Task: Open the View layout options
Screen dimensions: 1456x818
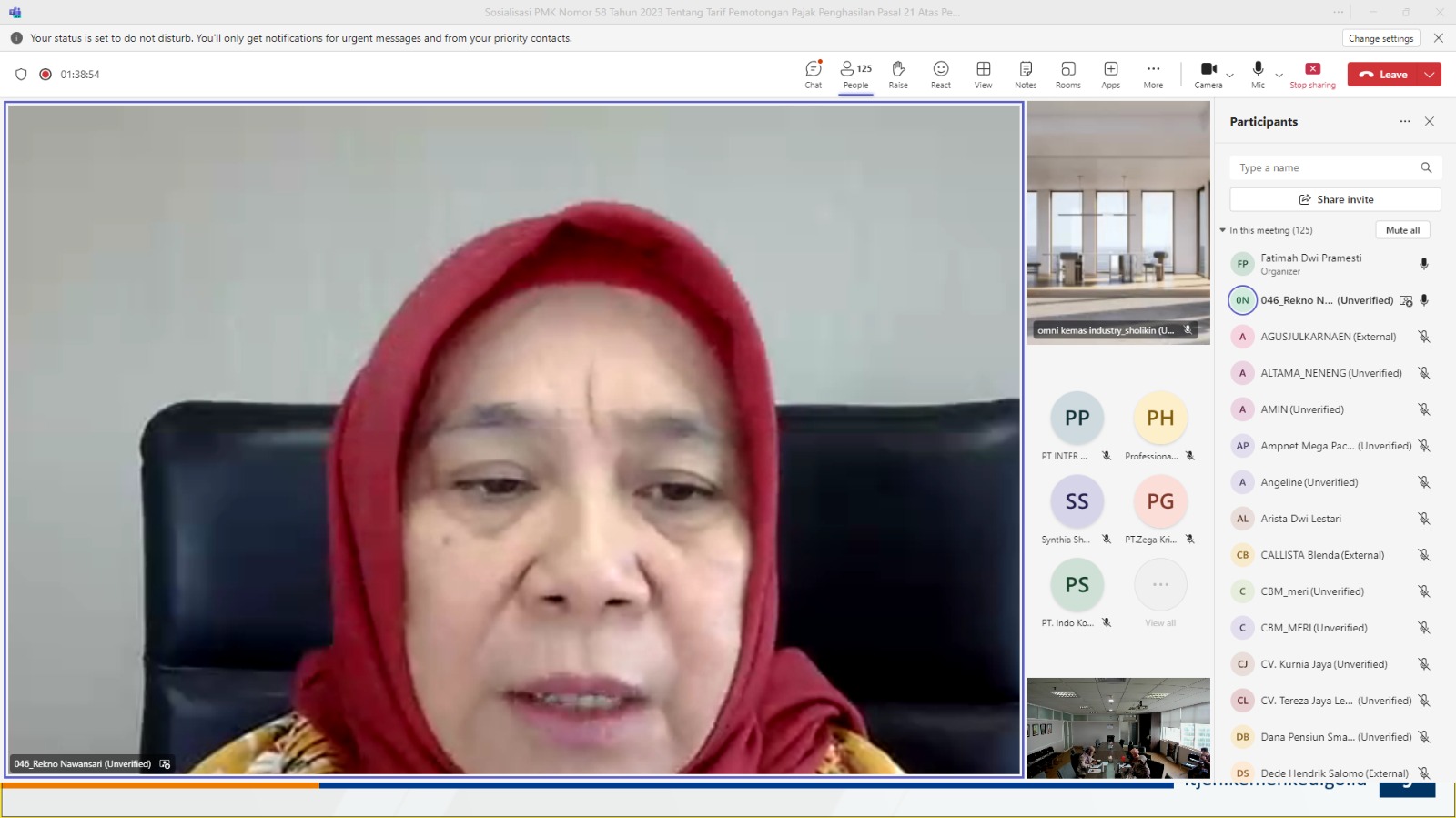Action: coord(983,75)
